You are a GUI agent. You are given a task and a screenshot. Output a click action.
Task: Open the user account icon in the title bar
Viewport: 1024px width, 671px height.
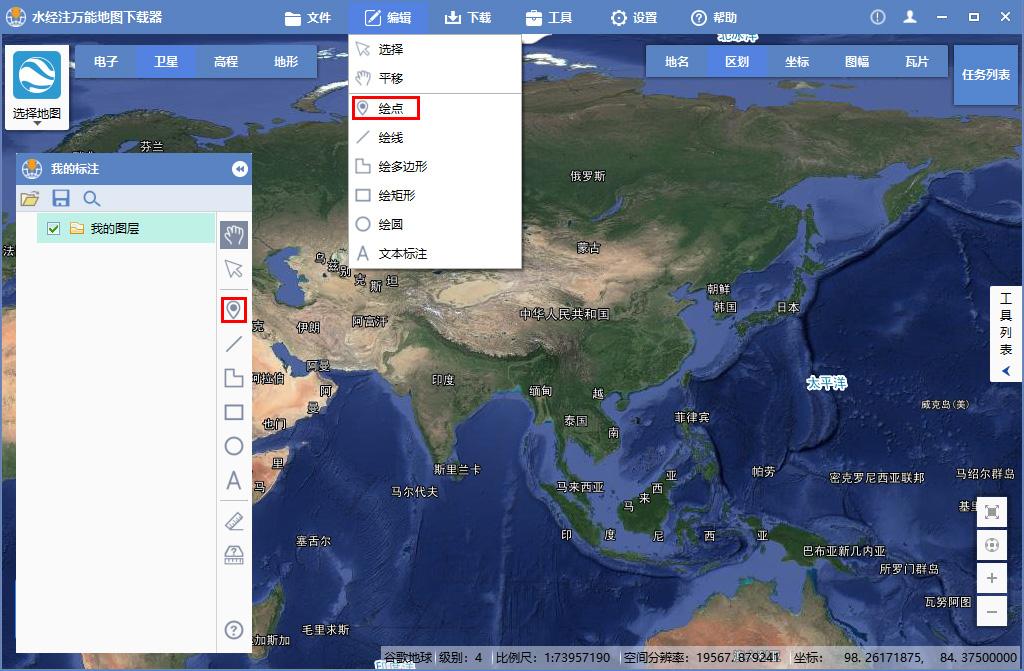[910, 18]
